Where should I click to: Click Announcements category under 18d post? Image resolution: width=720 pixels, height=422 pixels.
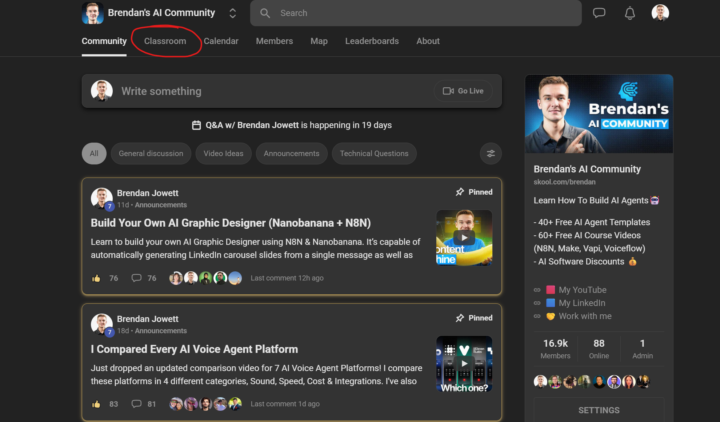[161, 331]
